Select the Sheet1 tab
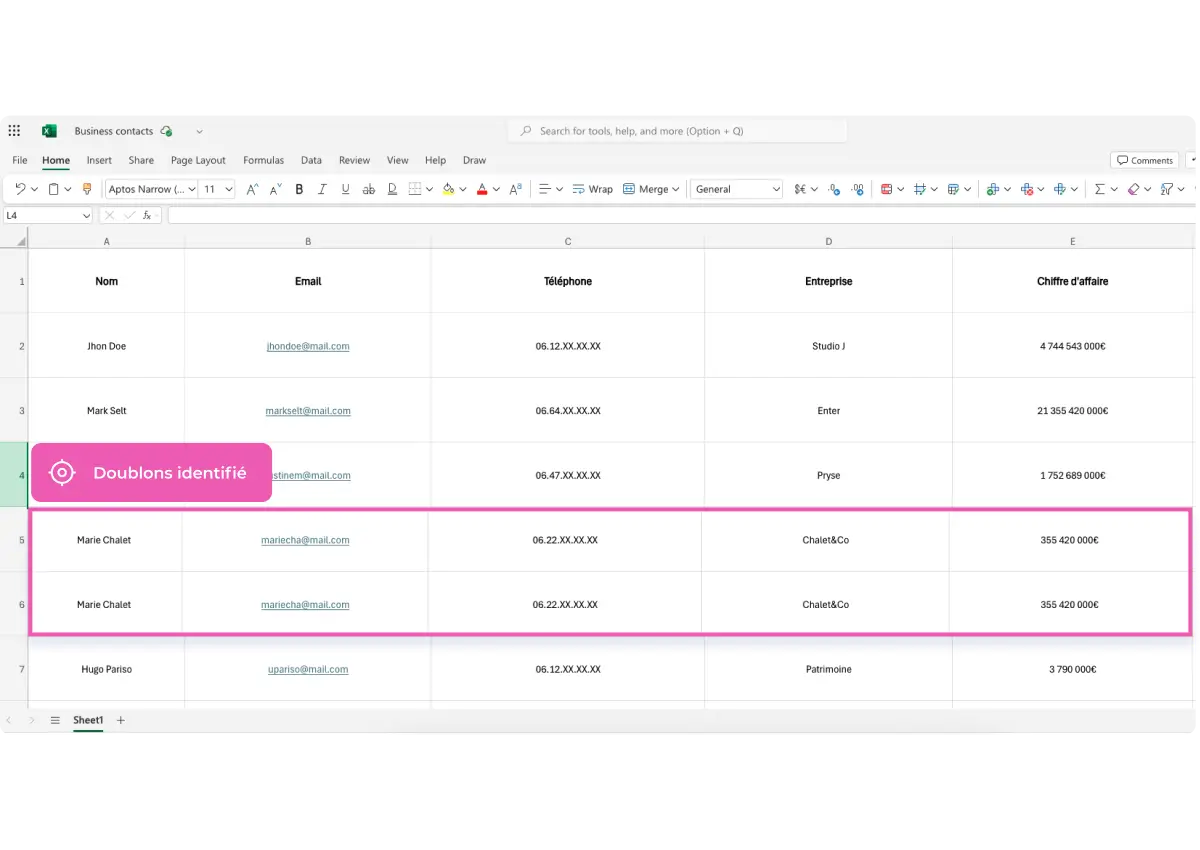This screenshot has width=1200, height=850. click(88, 720)
